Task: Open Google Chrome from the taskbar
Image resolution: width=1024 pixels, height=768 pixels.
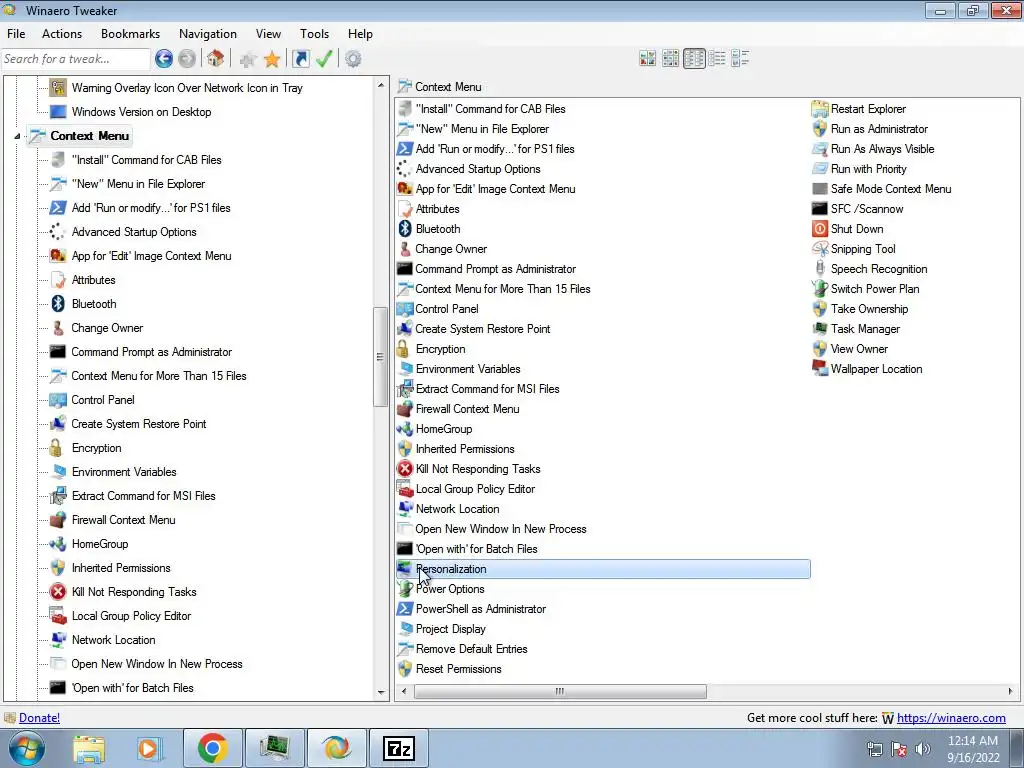Action: tap(213, 748)
